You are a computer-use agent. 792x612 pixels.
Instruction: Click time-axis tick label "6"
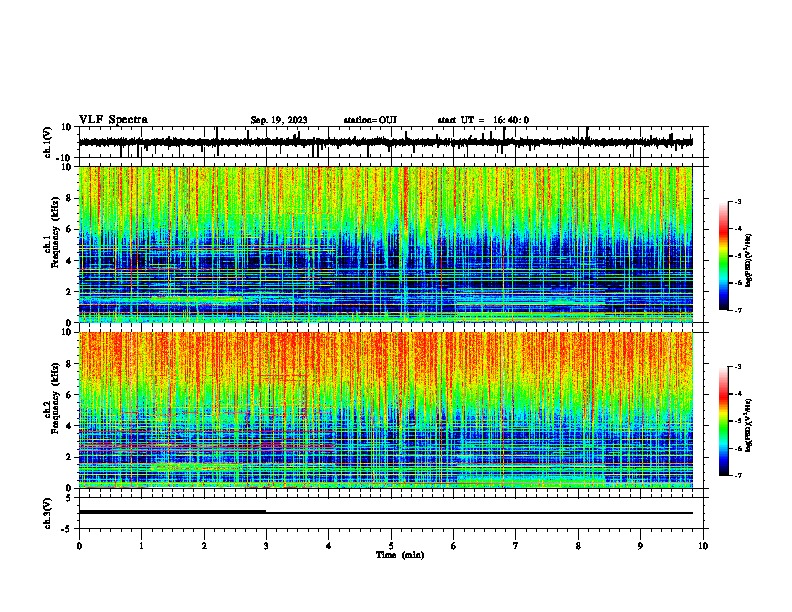pos(454,546)
